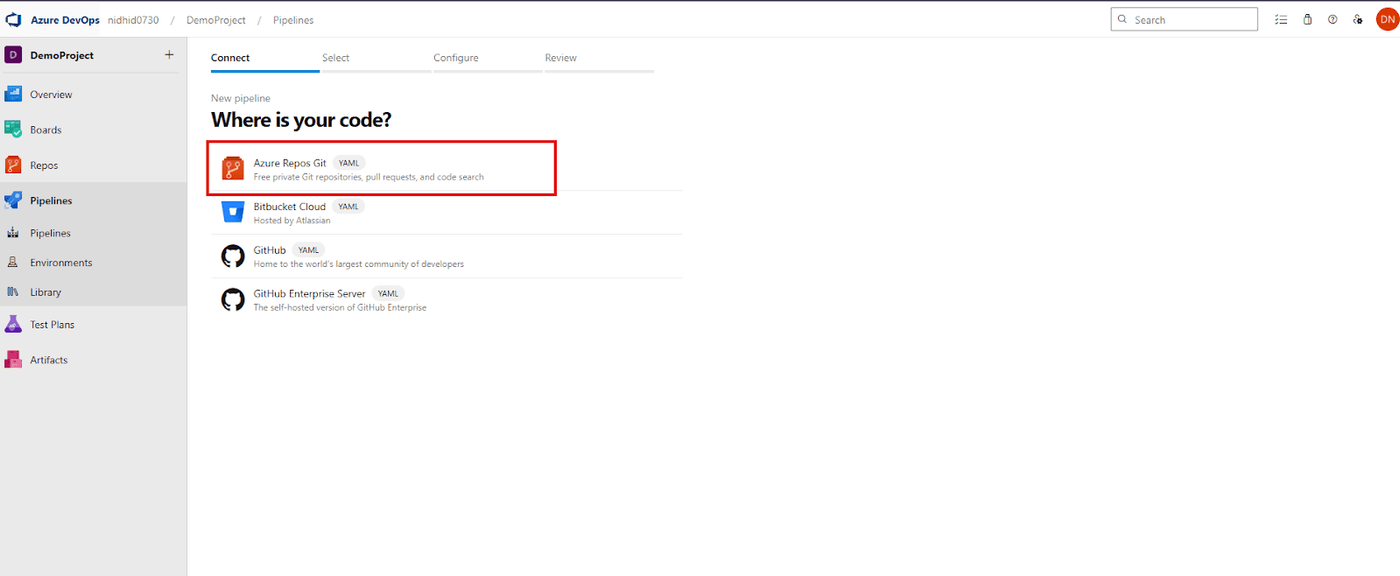Choose GitHub Enterprise Server source

pyautogui.click(x=447, y=300)
